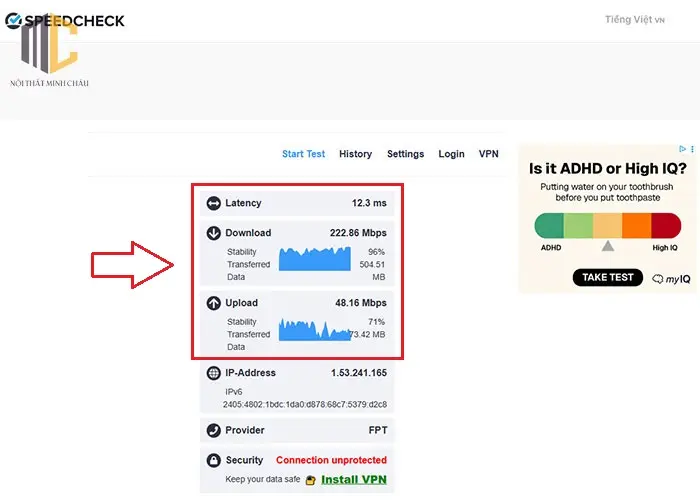Click the TAKE TEST button
Screen dimensions: 700x500
point(608,277)
